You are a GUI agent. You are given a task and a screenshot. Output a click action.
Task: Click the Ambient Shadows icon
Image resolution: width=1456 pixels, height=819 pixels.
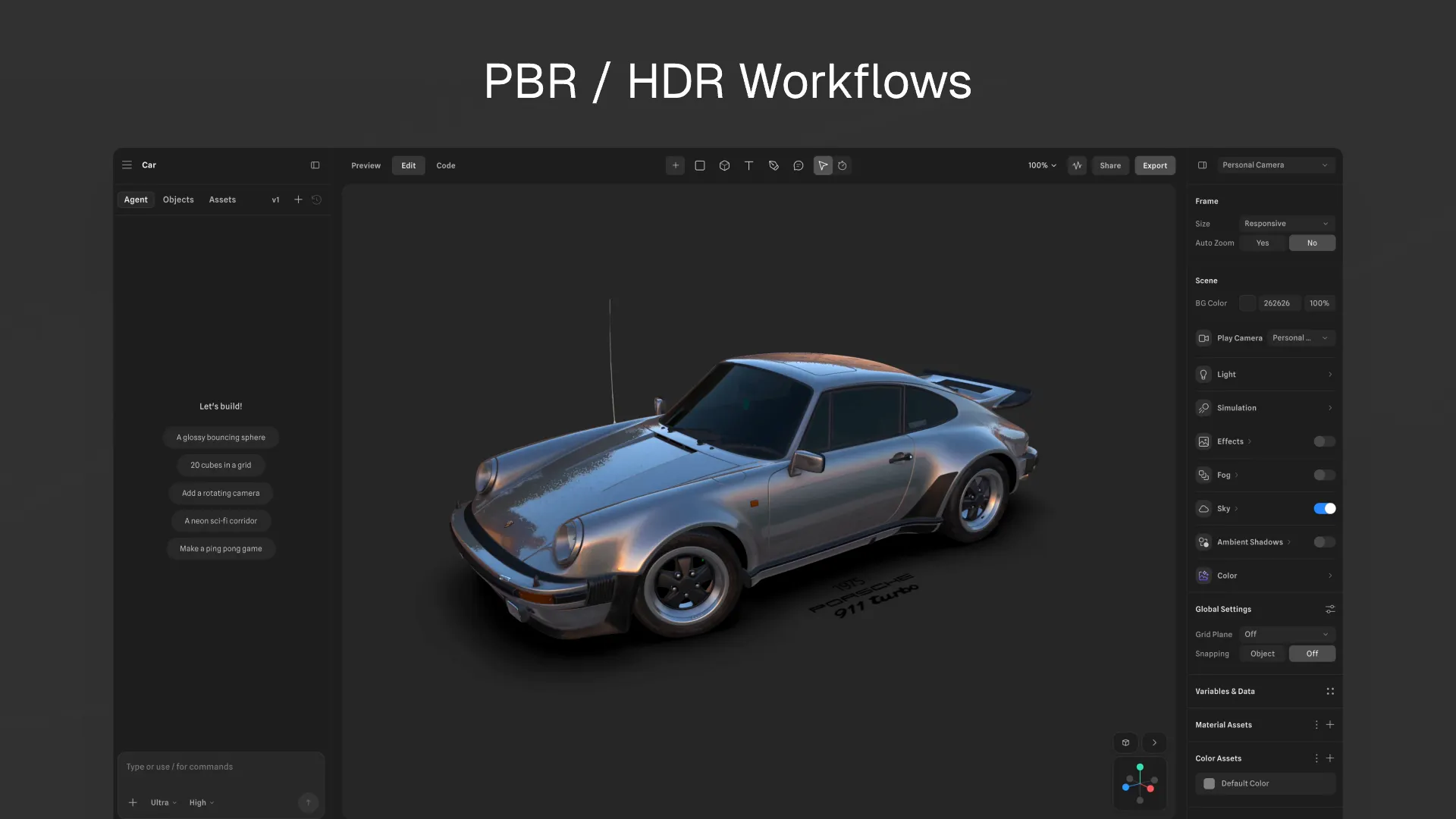tap(1203, 542)
